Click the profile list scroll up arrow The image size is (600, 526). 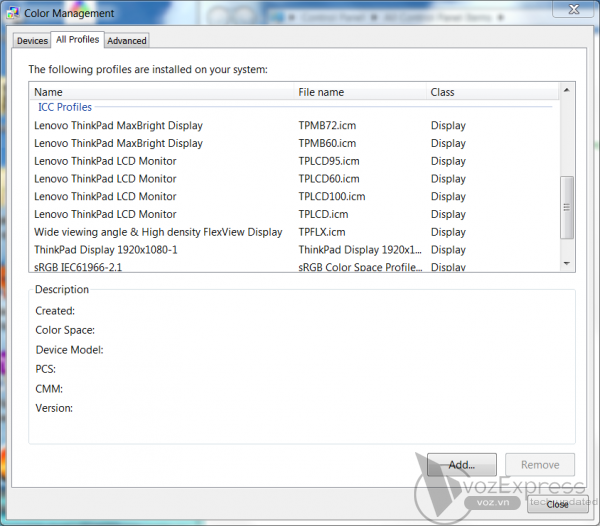(x=567, y=91)
